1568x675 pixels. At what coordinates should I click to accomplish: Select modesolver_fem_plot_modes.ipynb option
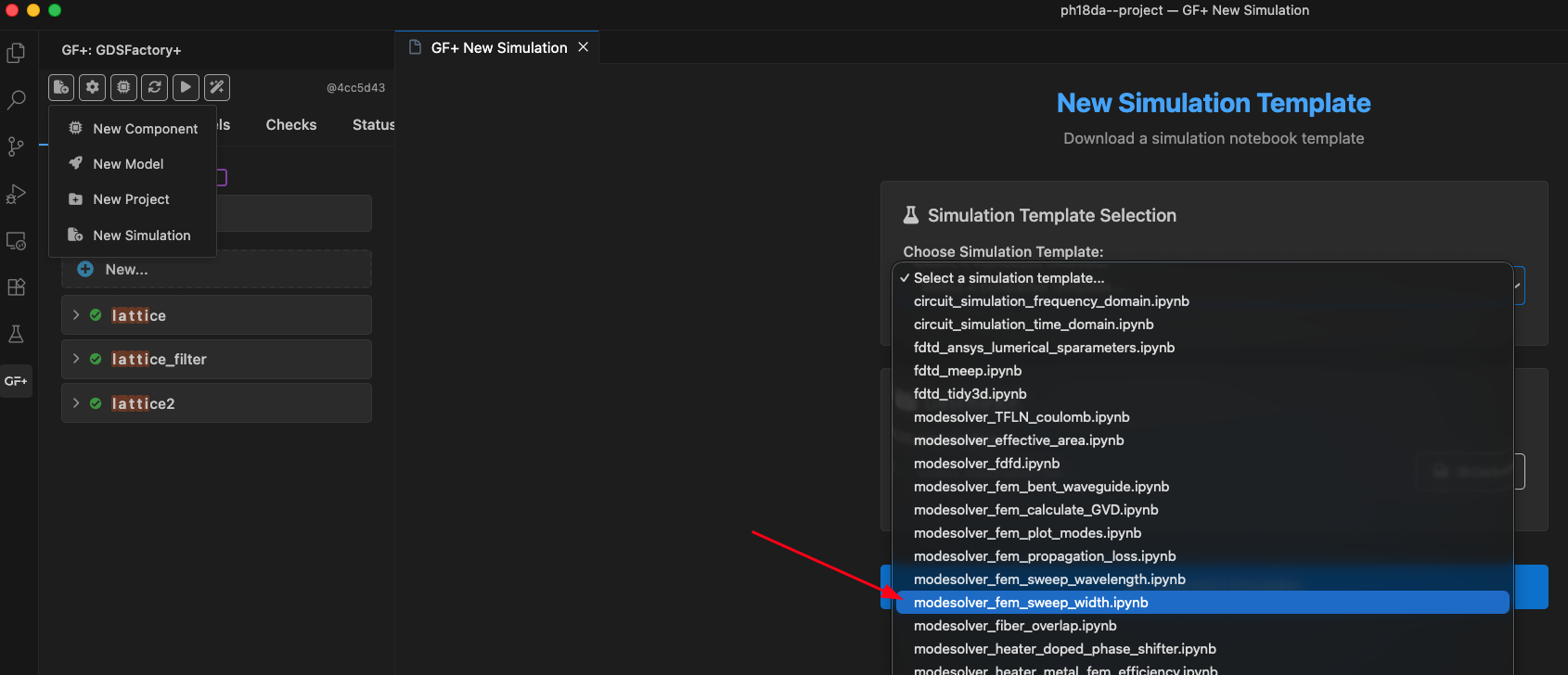(x=1202, y=533)
